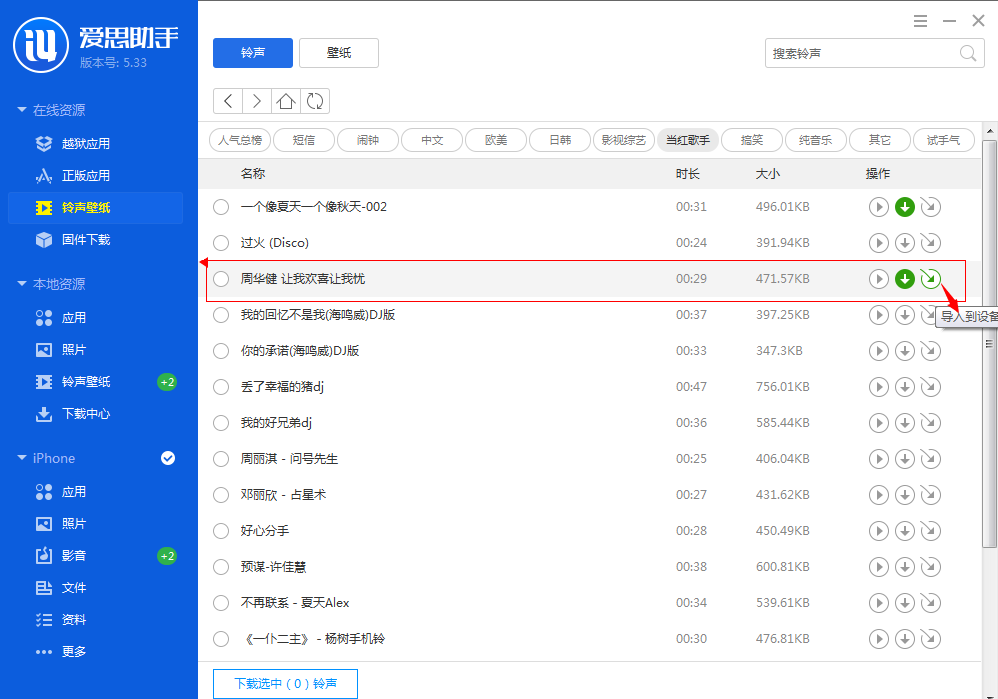Check the 预谋-许佳慧 ringtone row

[221, 567]
